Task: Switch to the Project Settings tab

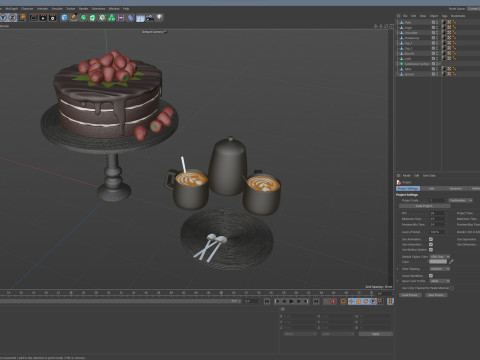Action: [408, 188]
